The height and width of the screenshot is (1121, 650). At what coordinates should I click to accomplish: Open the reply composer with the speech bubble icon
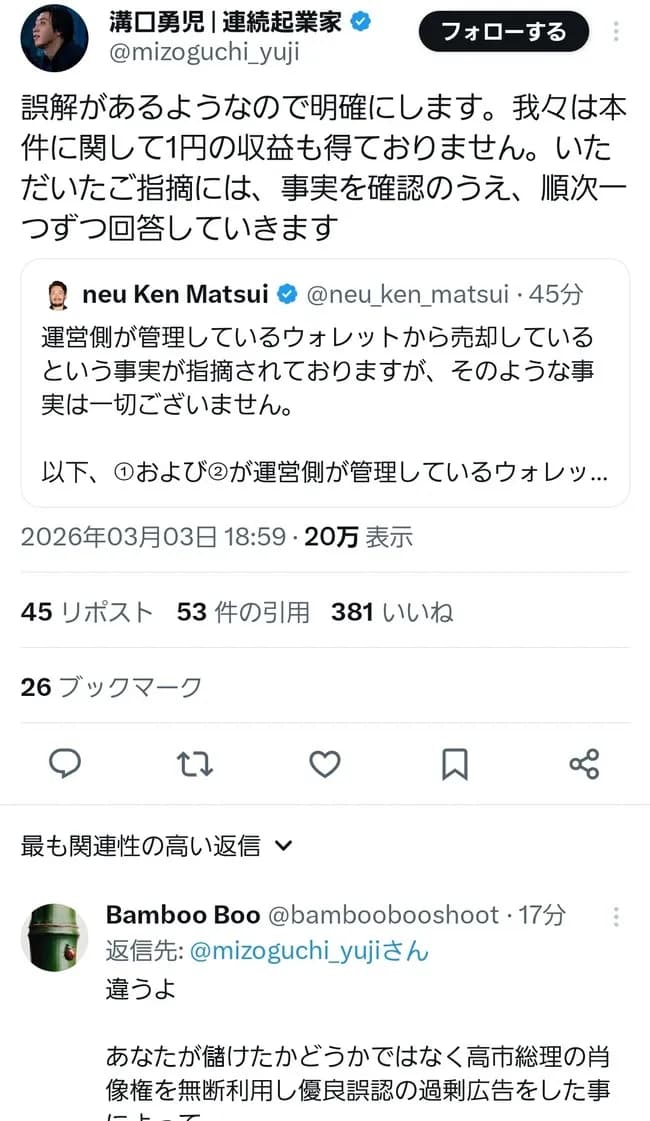[x=64, y=763]
